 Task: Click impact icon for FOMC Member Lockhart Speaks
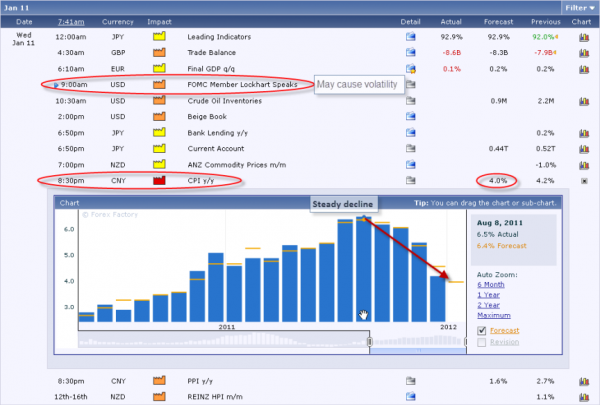point(158,85)
